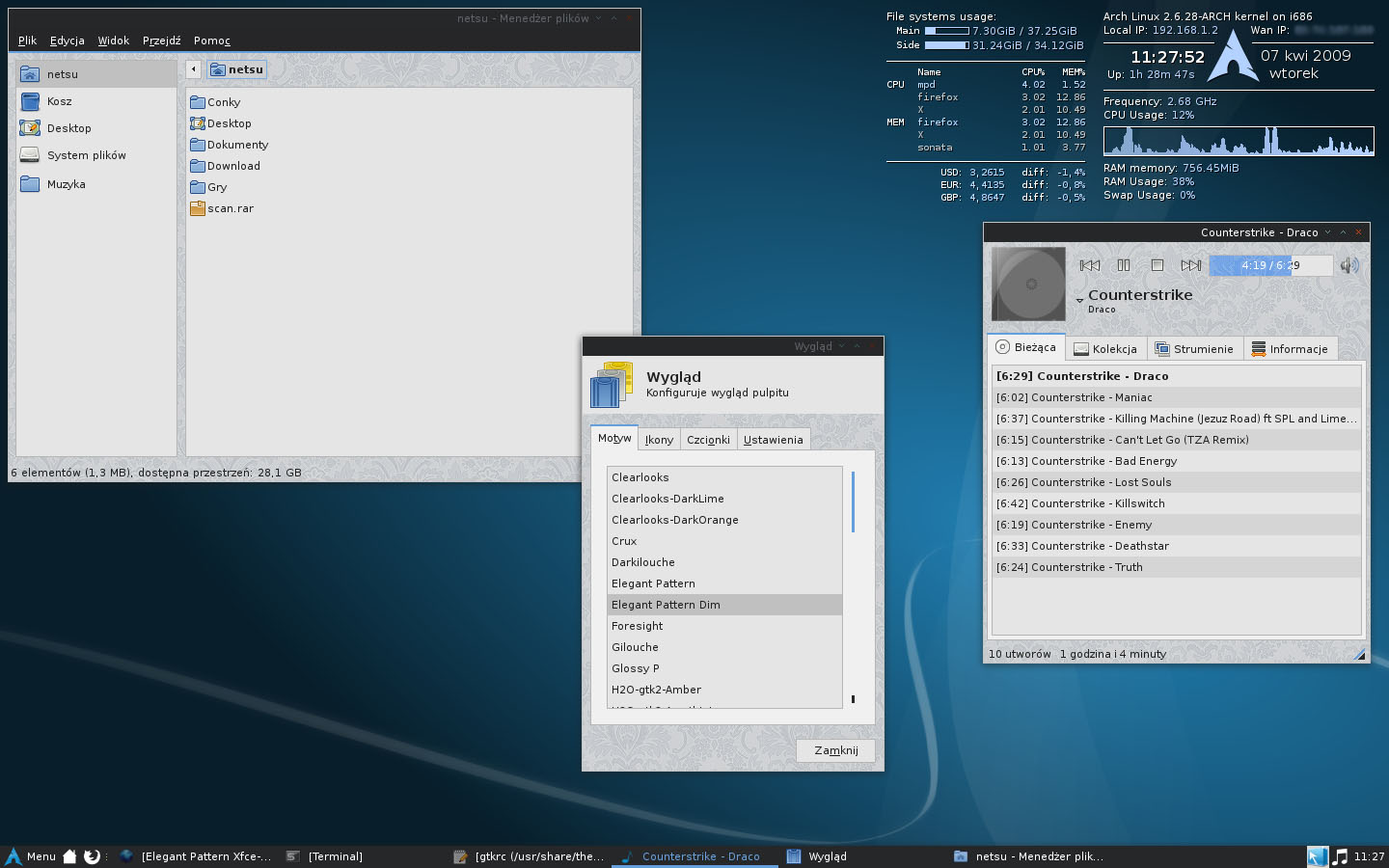Switch to the Strumienie tab

tap(1194, 349)
